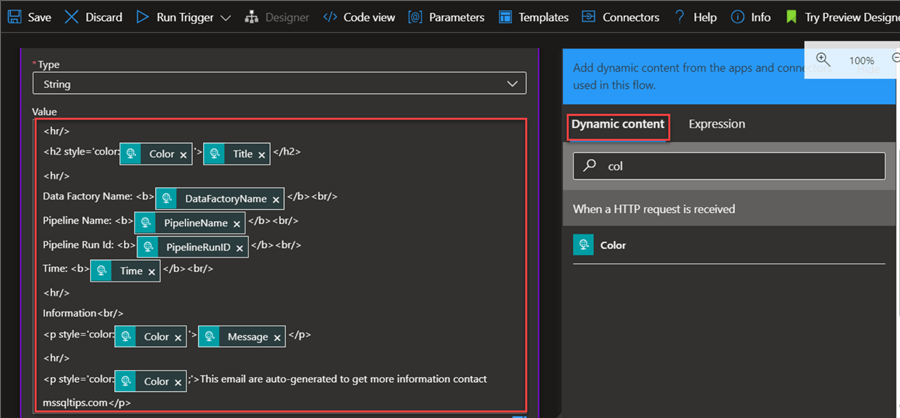The width and height of the screenshot is (900, 418).
Task: Expand the Run Trigger dropdown arrow
Action: click(x=224, y=17)
